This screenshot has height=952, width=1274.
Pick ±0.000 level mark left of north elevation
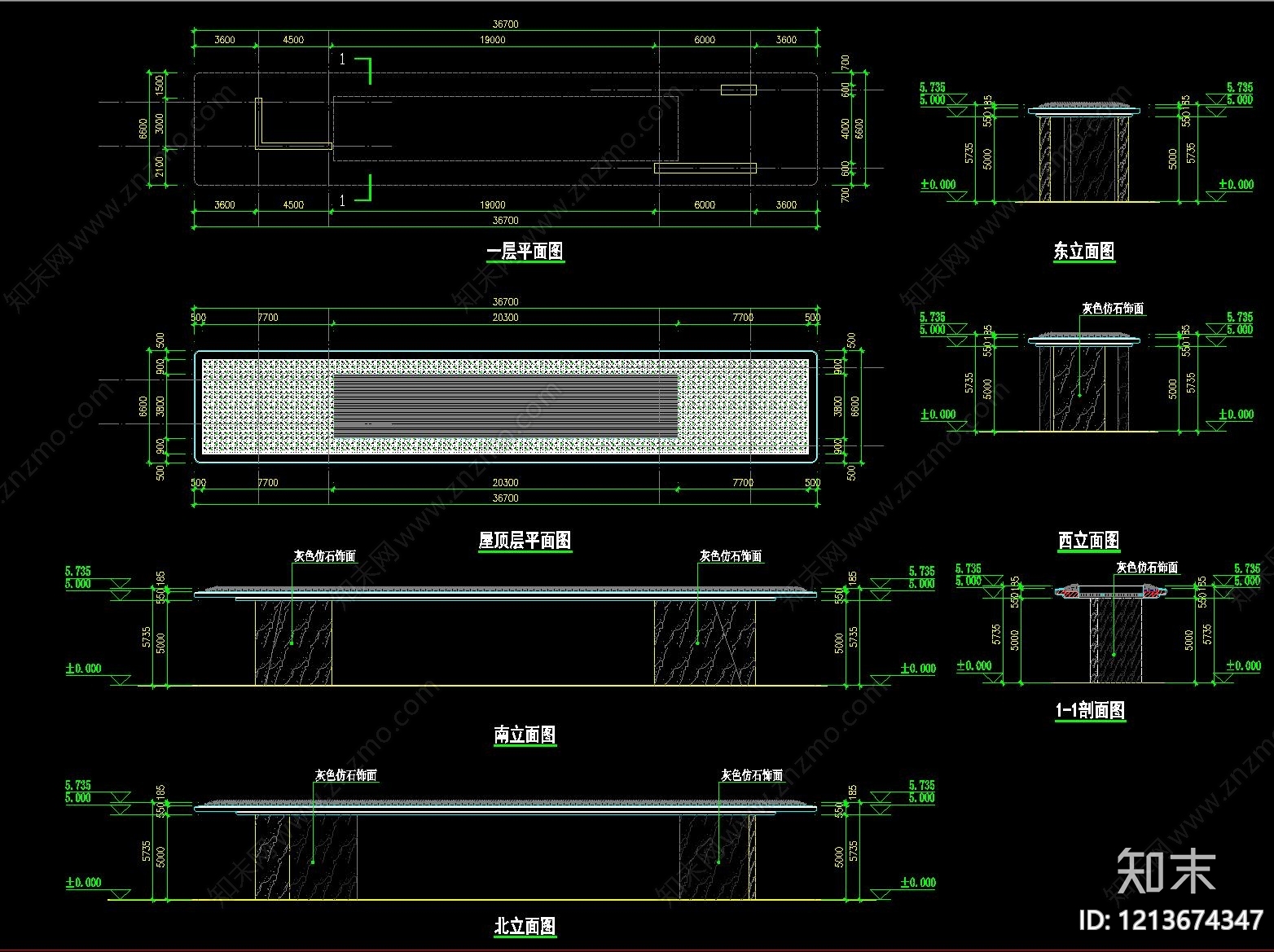pyautogui.click(x=84, y=883)
